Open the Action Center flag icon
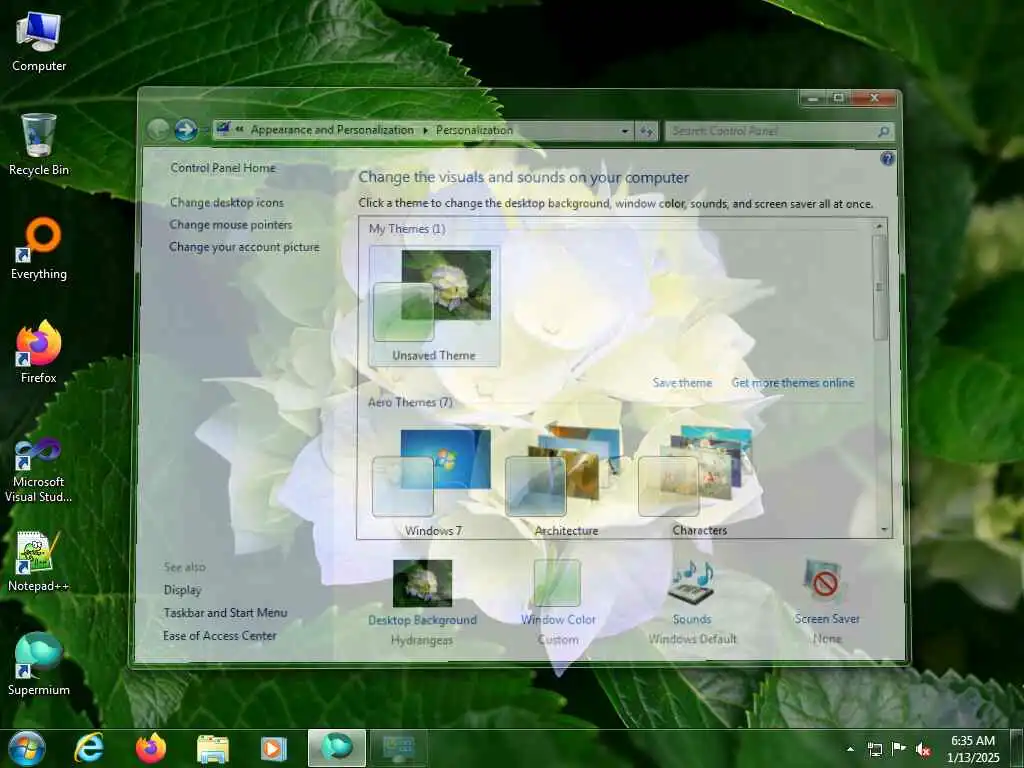The image size is (1024, 768). point(899,749)
